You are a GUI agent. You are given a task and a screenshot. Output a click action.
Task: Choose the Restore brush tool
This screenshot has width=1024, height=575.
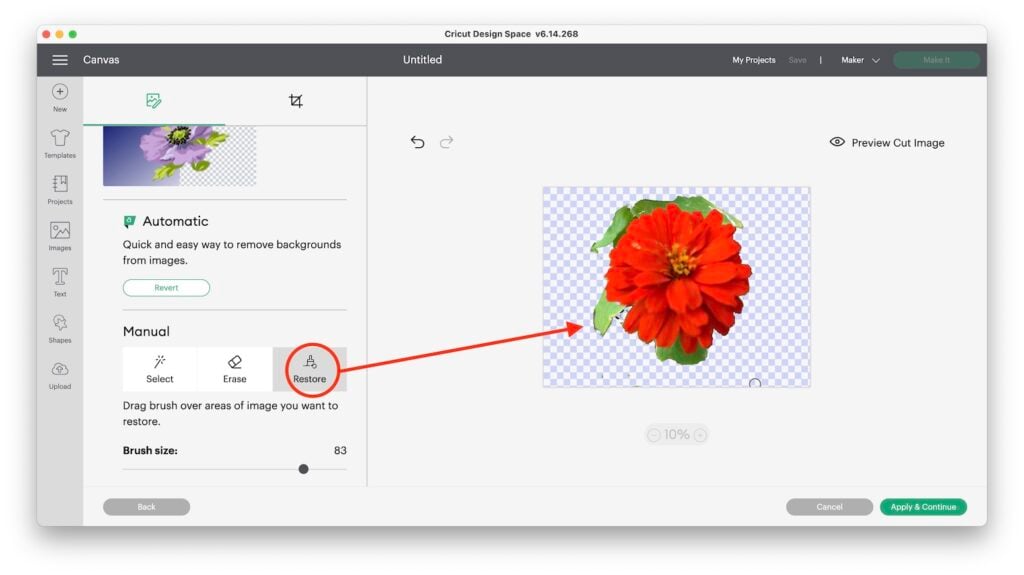pos(310,369)
